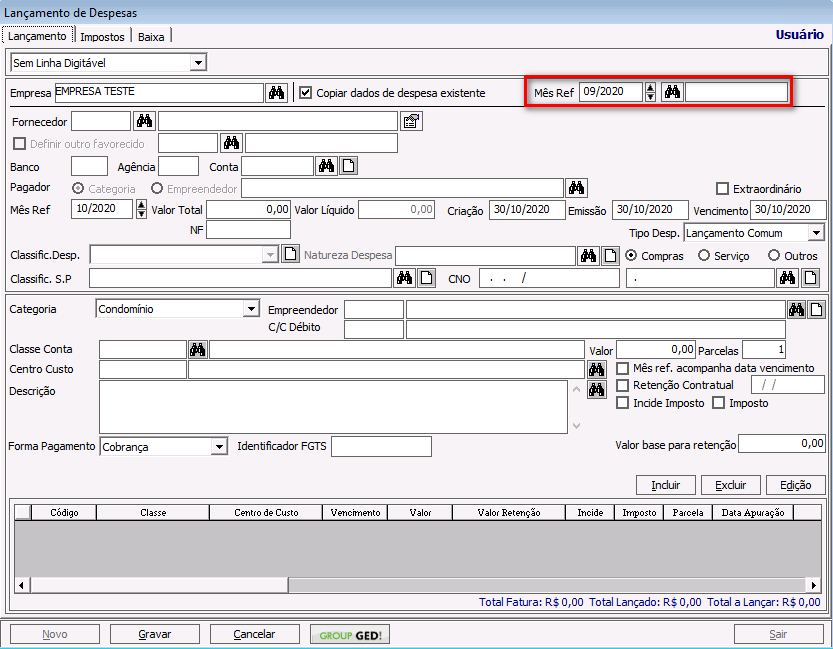Search Descrição with binoculars icon
Viewport: 833px width, 649px height.
point(597,390)
